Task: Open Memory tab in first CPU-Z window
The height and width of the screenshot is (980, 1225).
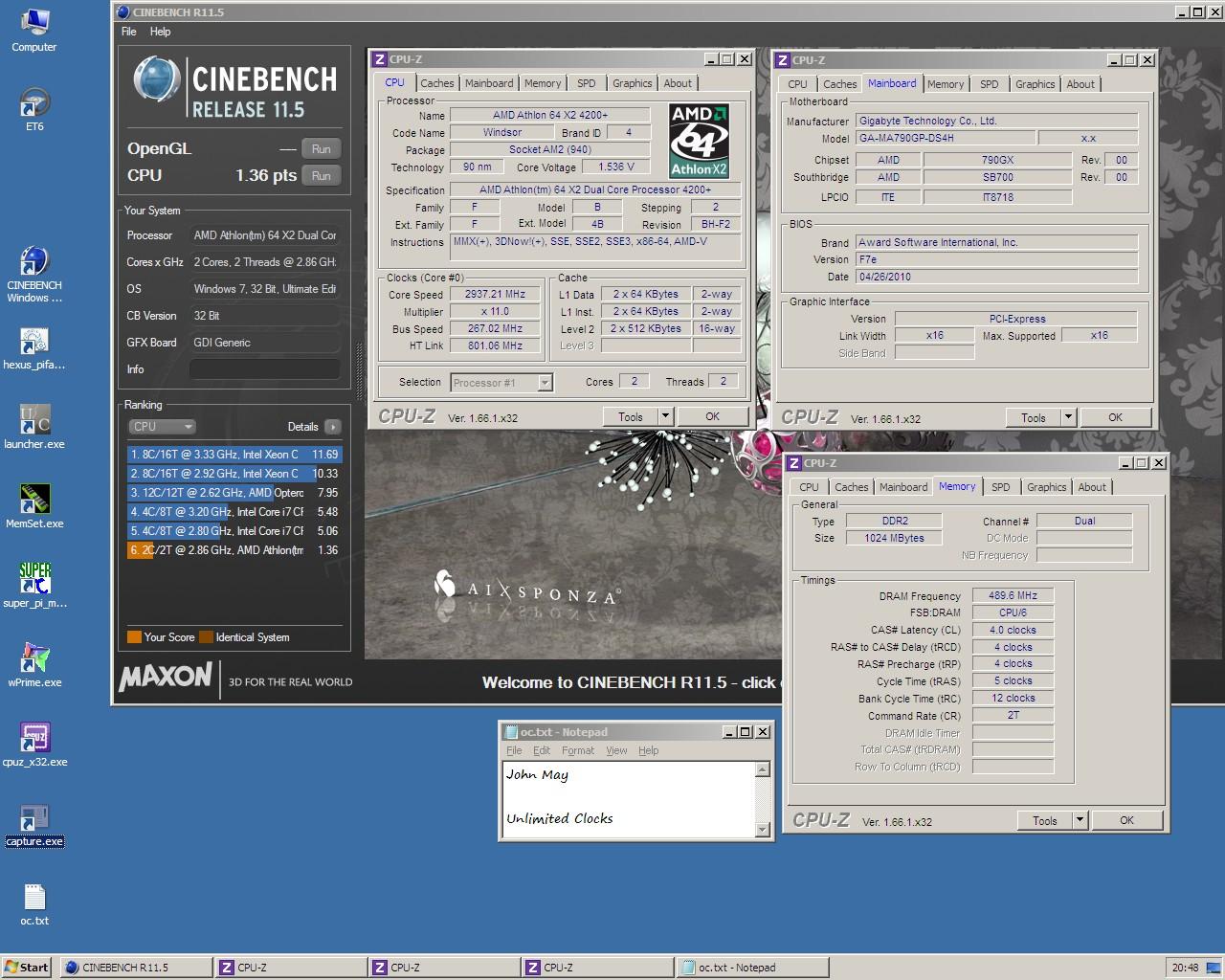Action: pos(543,84)
